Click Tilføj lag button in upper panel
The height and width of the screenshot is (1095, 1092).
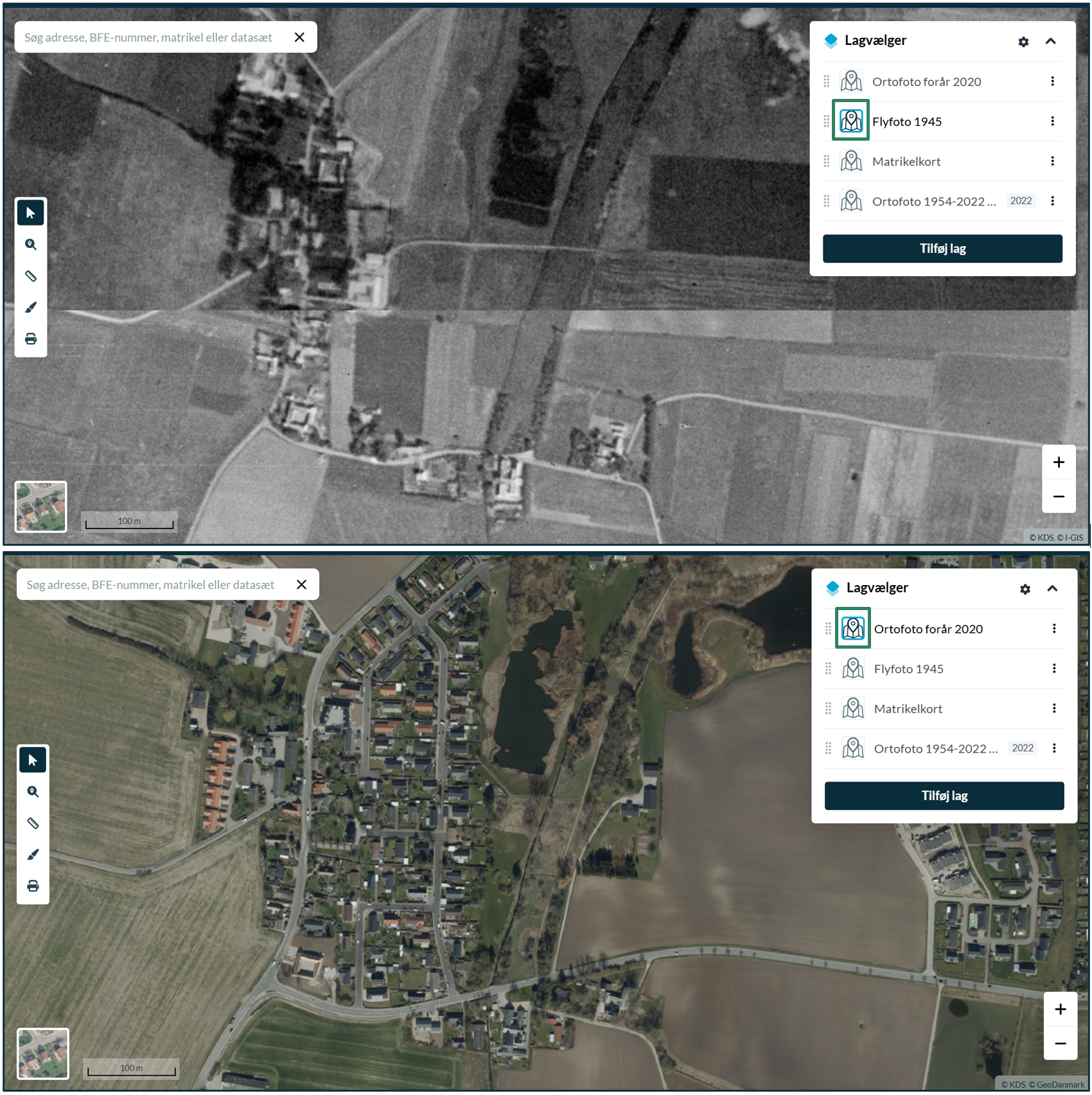942,249
